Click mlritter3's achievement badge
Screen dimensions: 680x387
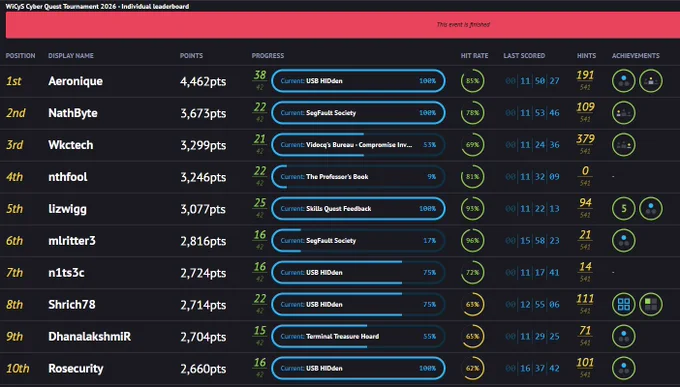(624, 240)
